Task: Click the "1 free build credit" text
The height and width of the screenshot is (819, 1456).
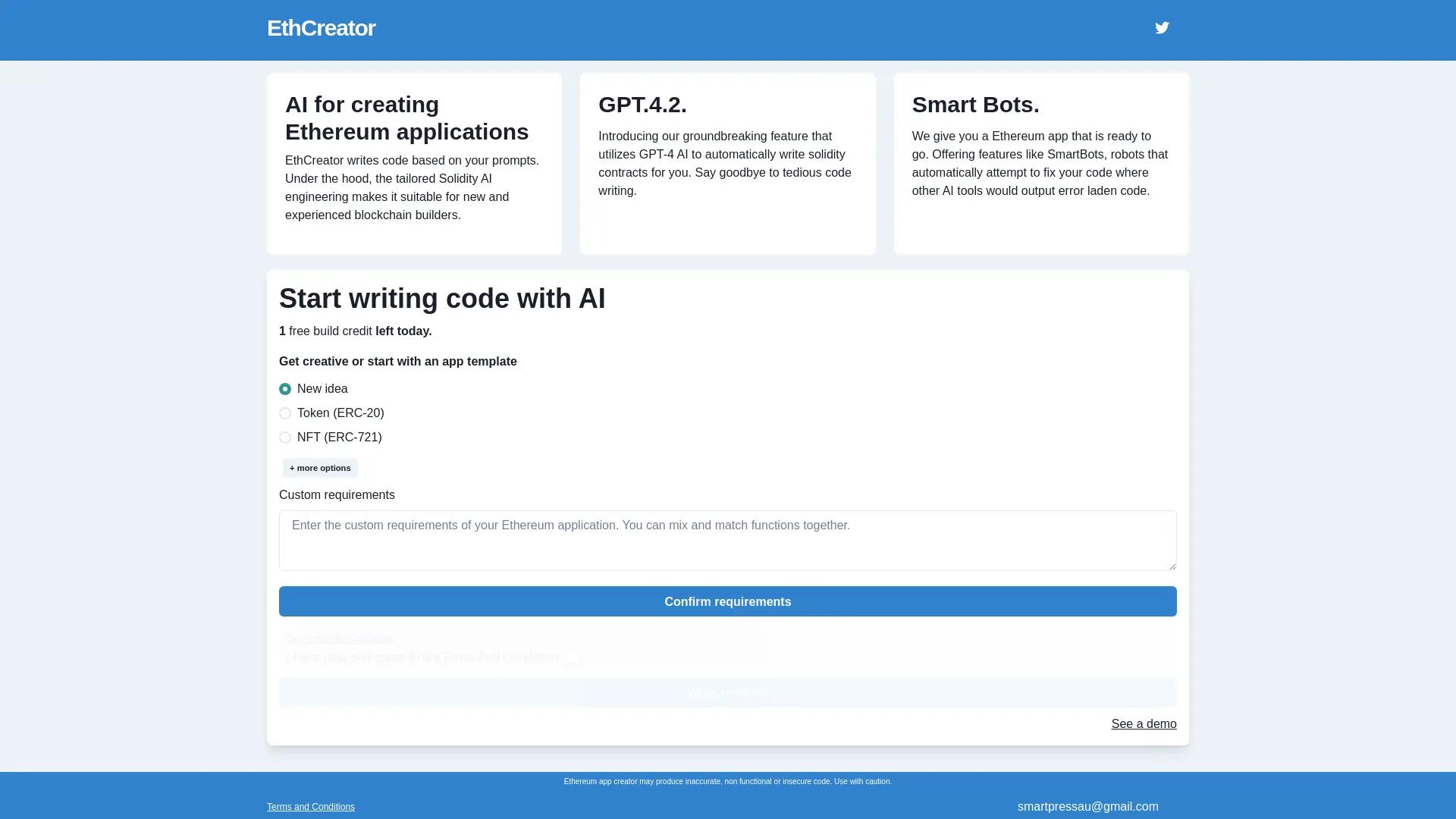Action: (x=325, y=331)
